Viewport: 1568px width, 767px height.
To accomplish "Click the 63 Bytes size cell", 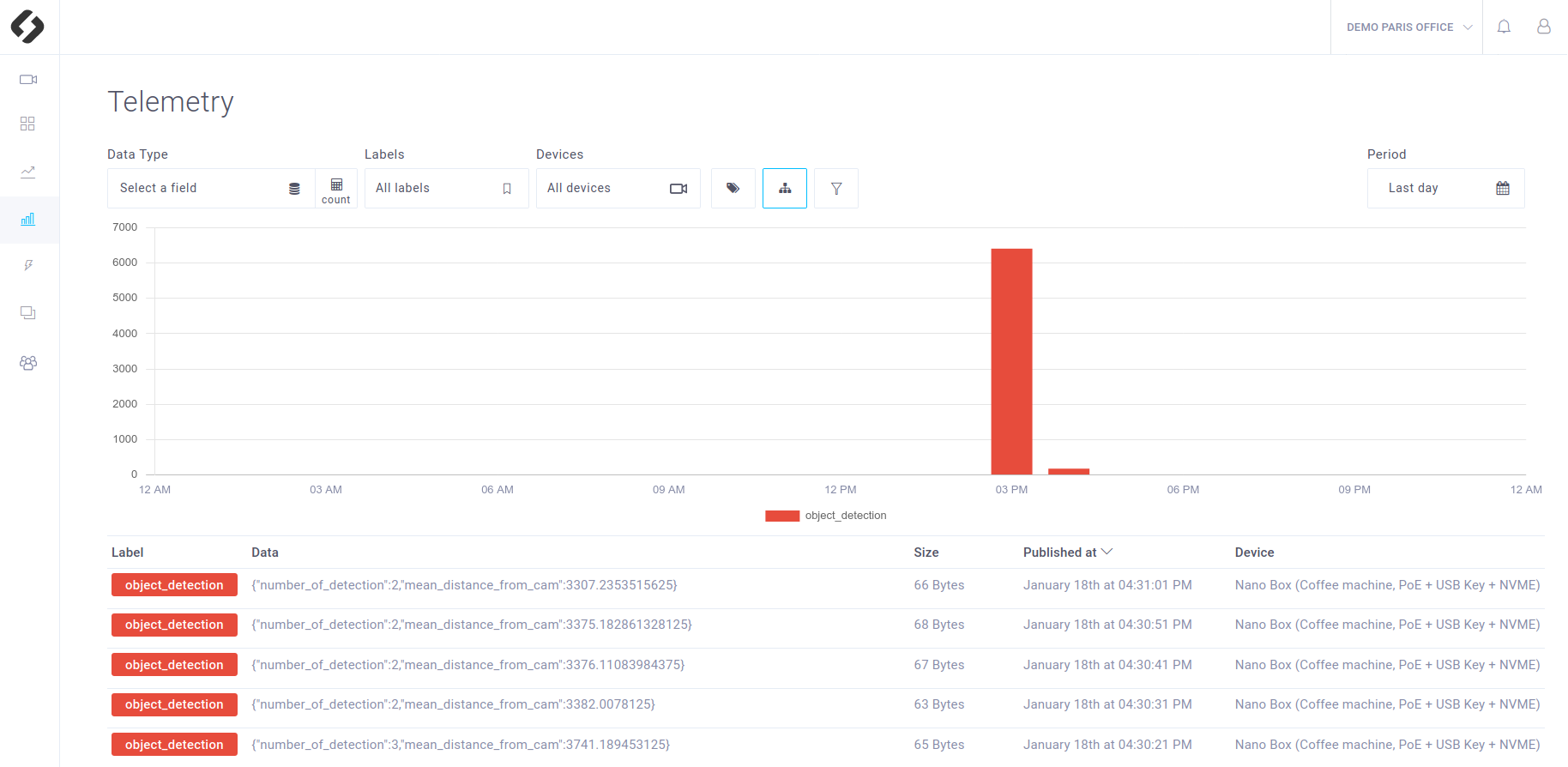I will [939, 704].
